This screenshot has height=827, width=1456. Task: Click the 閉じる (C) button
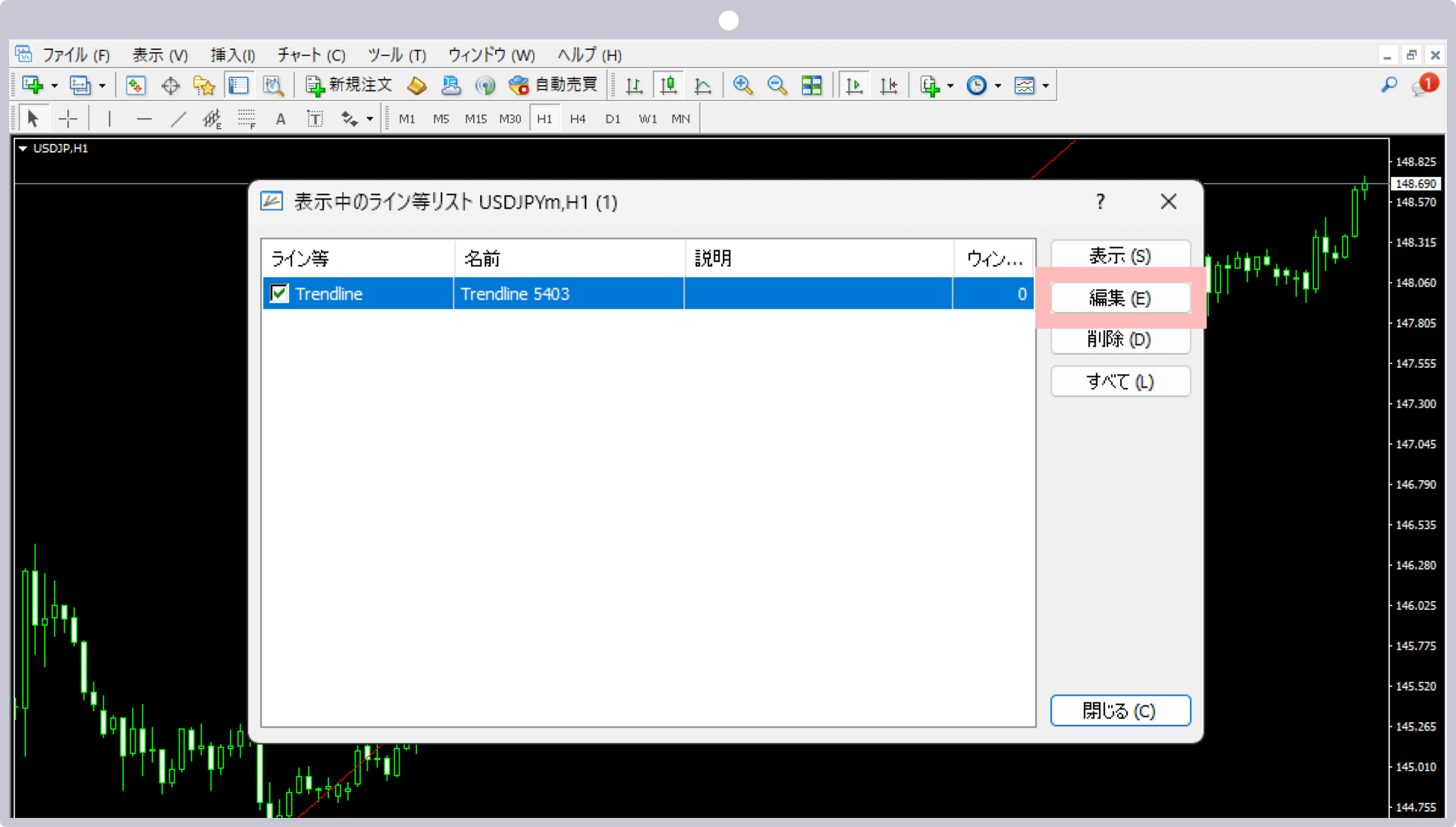pyautogui.click(x=1120, y=710)
